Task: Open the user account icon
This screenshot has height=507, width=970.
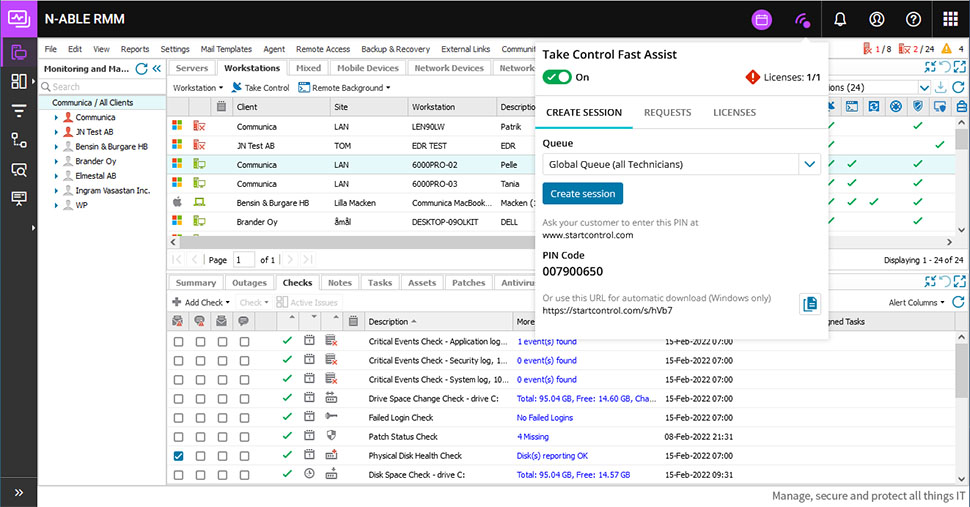Action: click(877, 19)
